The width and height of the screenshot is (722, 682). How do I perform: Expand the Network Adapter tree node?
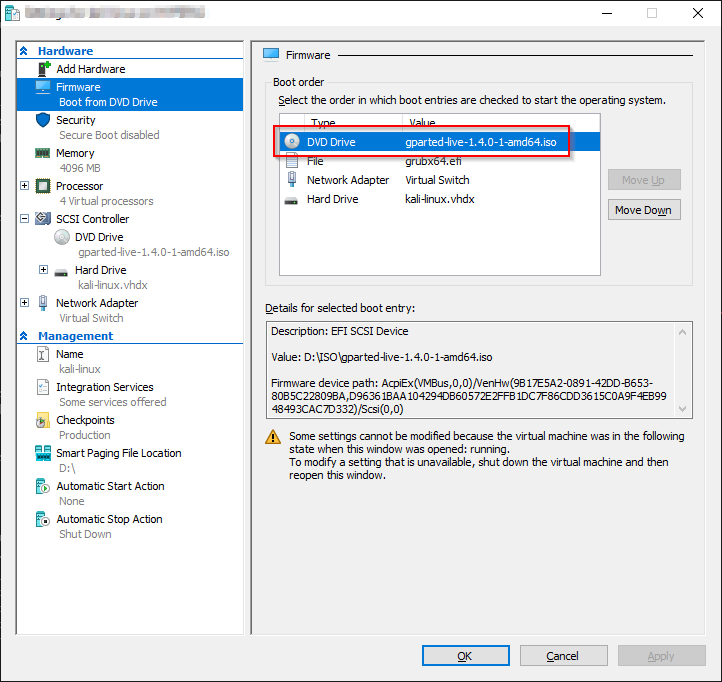pos(25,303)
